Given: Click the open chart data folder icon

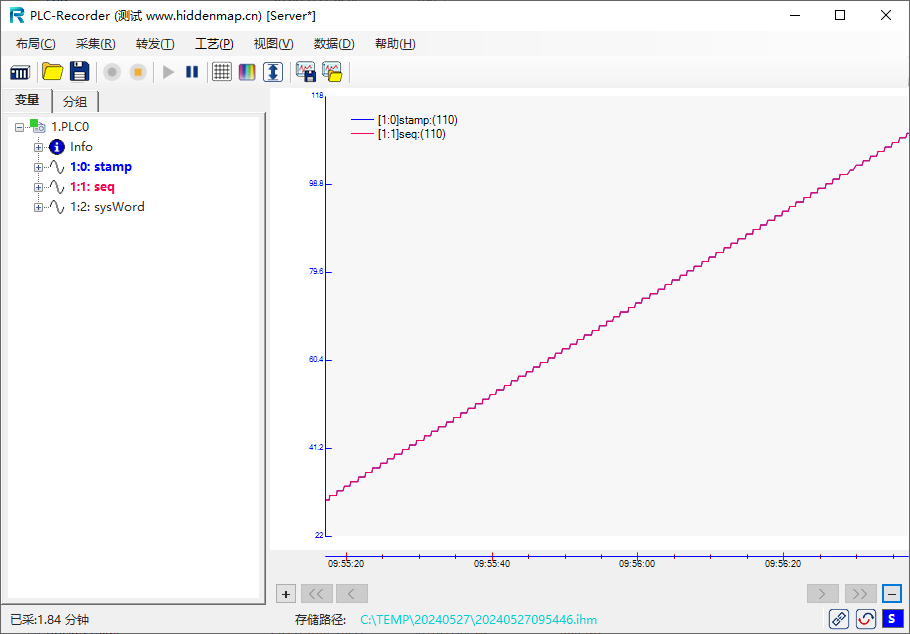Looking at the screenshot, I should (x=333, y=71).
